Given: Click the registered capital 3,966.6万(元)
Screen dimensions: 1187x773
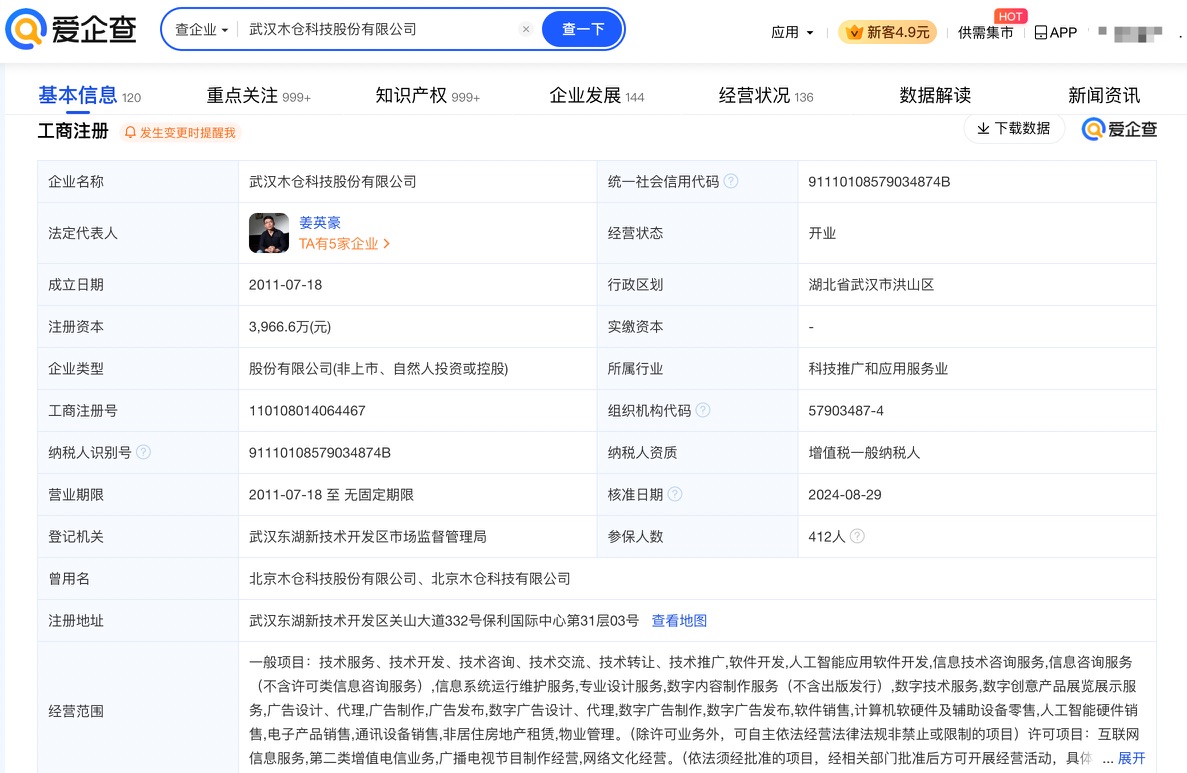Looking at the screenshot, I should [x=290, y=327].
